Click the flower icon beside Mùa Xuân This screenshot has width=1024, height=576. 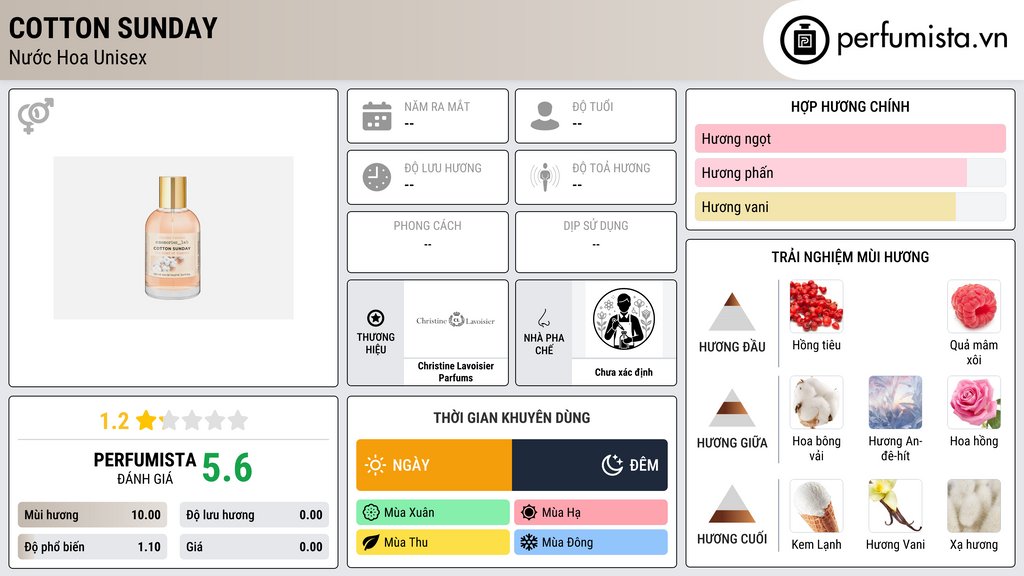[x=371, y=513]
